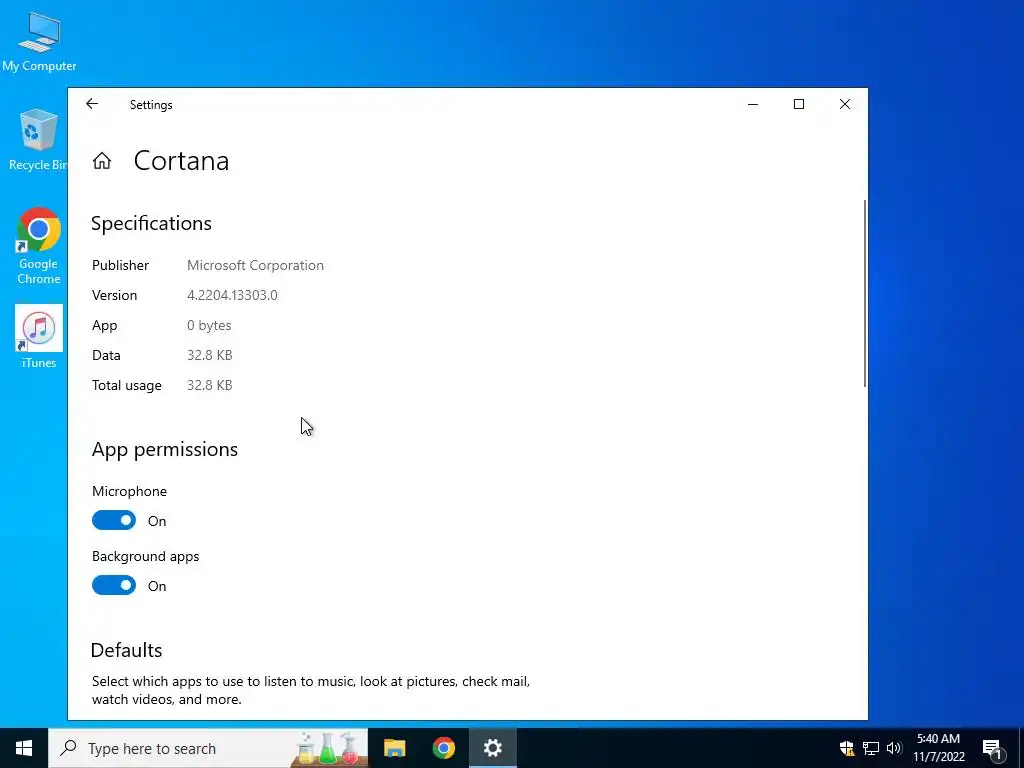Select the Google Chrome desktop shortcut
The width and height of the screenshot is (1024, 768).
click(x=39, y=246)
